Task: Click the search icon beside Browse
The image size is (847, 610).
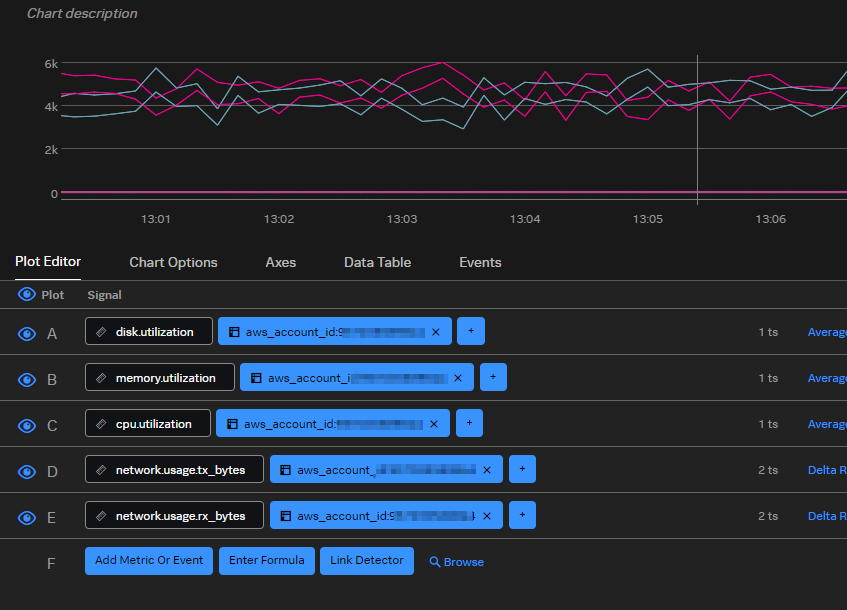Action: (433, 562)
